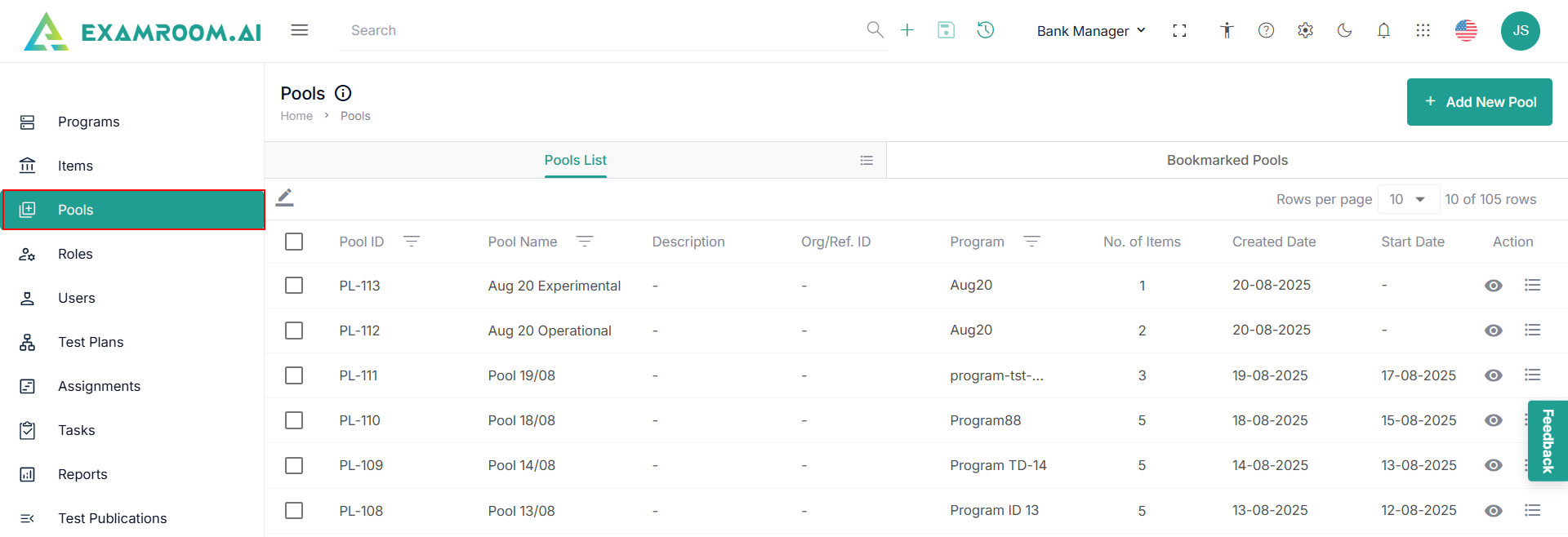Open Test Plans in sidebar

91,342
